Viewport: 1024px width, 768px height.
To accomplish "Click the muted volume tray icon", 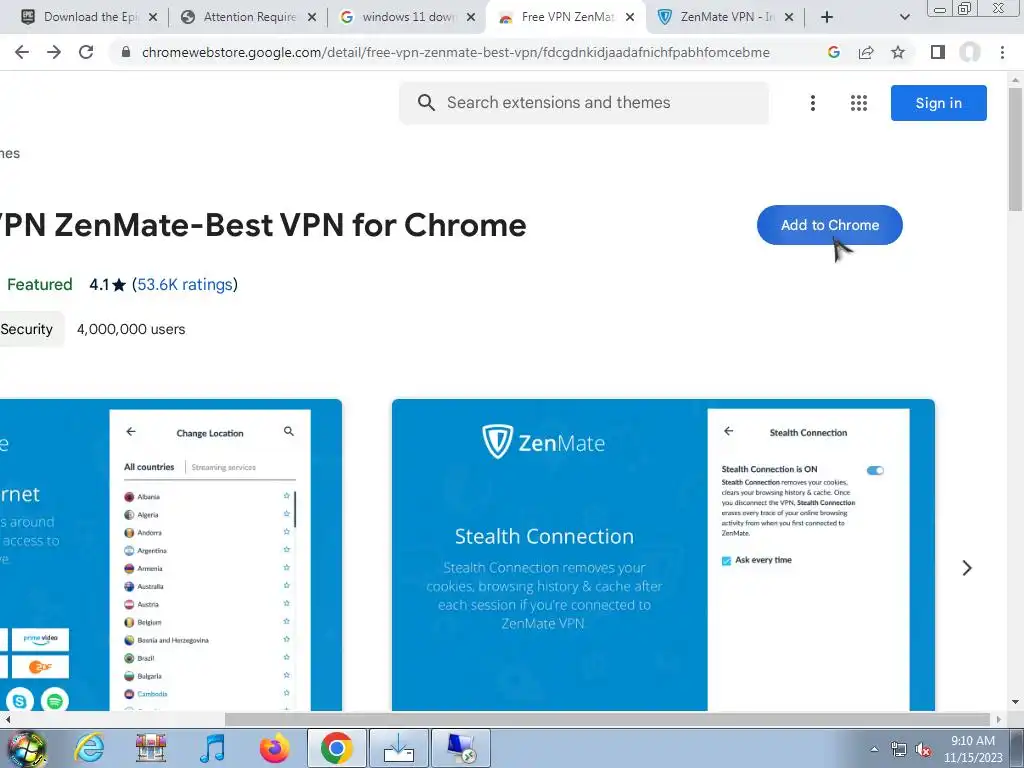I will [923, 750].
